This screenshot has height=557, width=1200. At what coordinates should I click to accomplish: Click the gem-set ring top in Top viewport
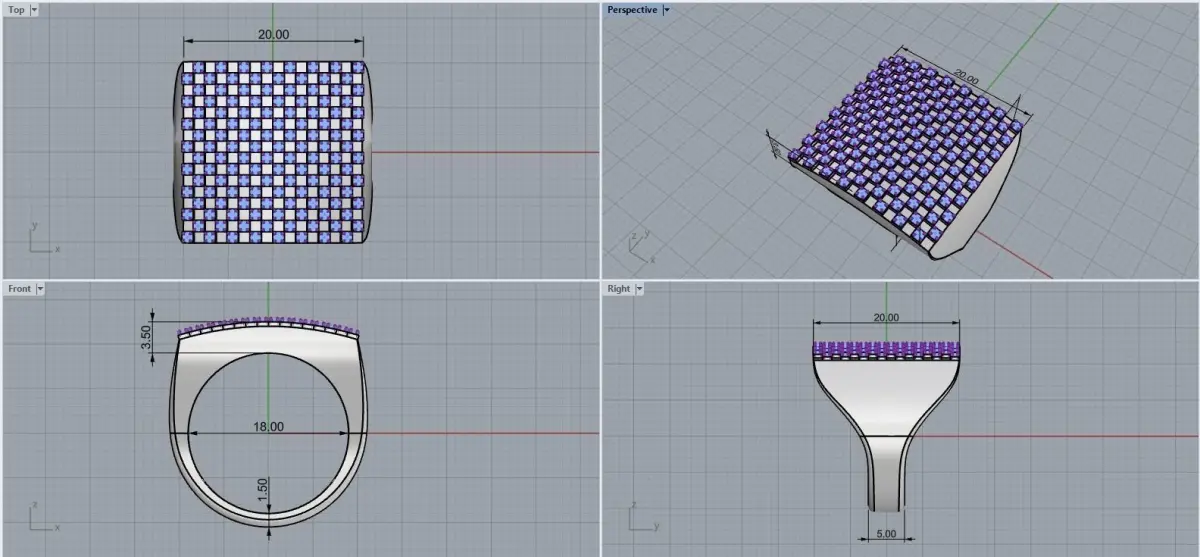coord(272,151)
